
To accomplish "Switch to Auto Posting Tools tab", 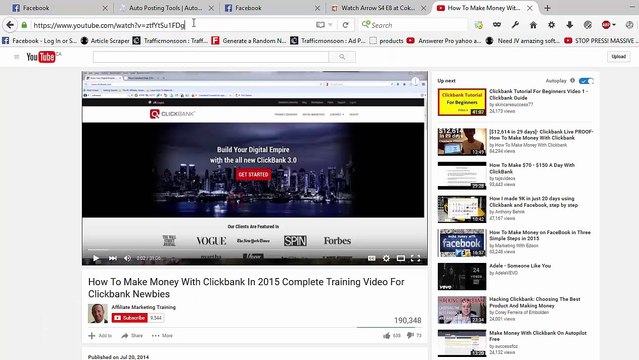I will click(166, 8).
